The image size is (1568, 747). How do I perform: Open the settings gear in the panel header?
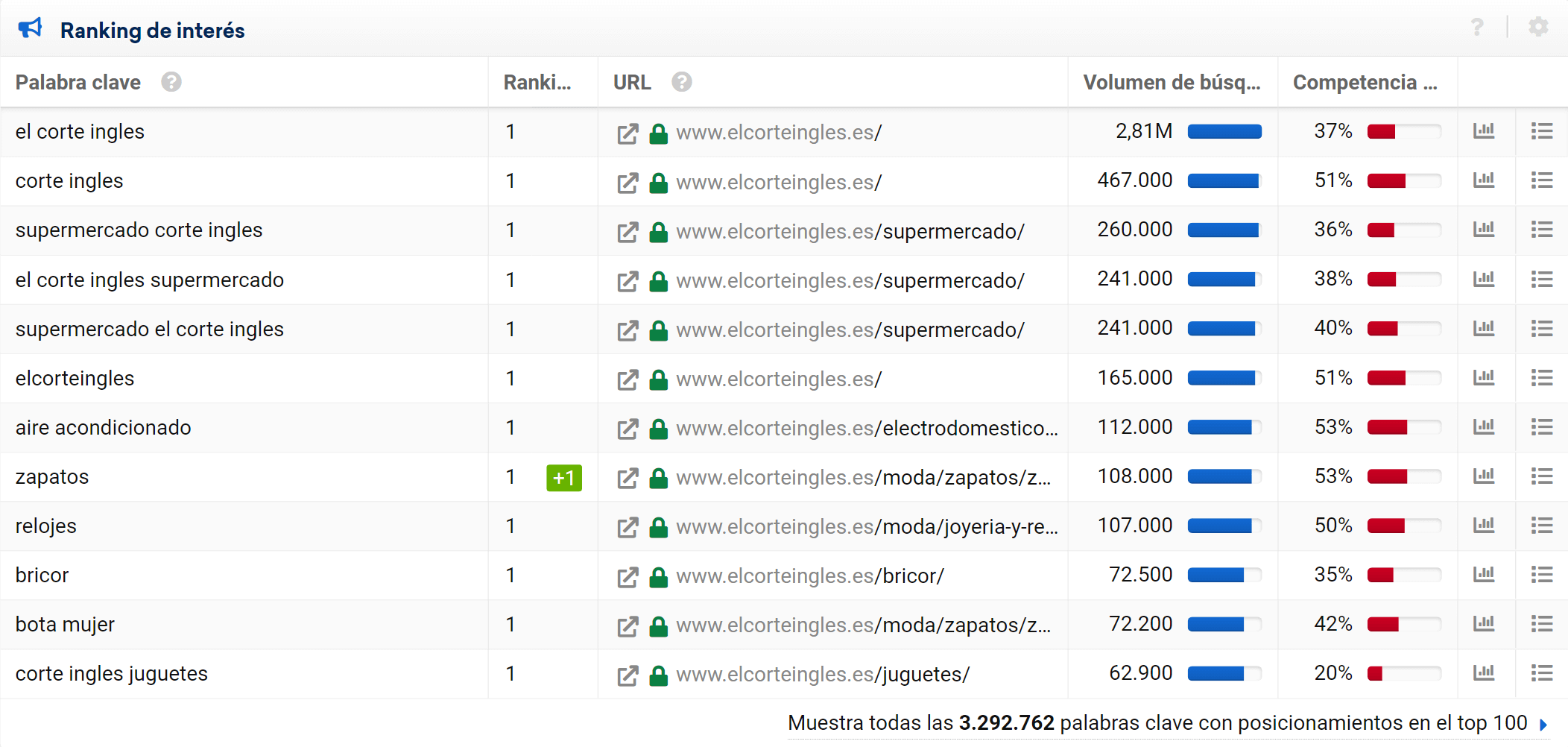tap(1538, 28)
